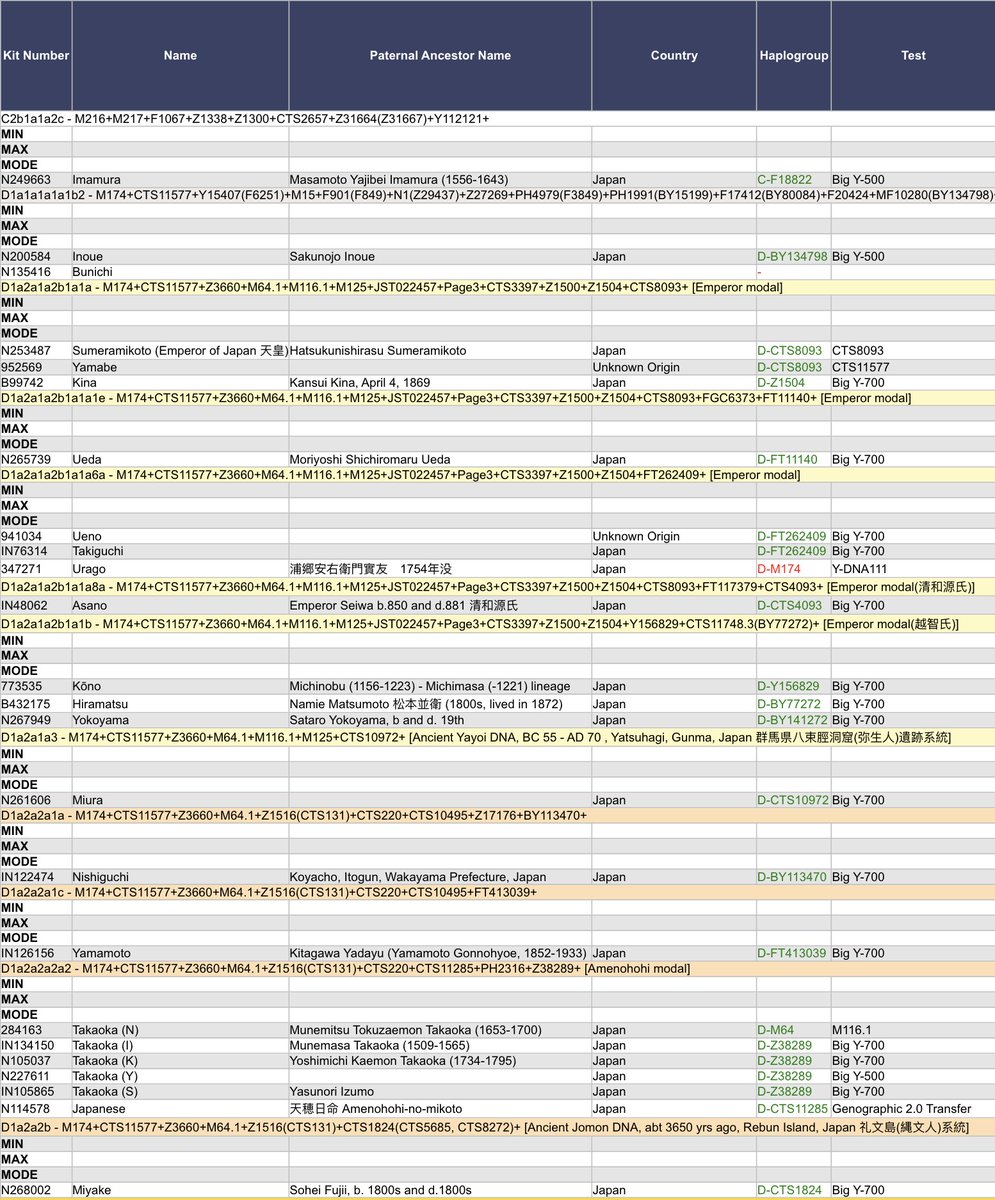The width and height of the screenshot is (995, 1200).
Task: Click the Y-DNA111 test cell
Action: tap(913, 568)
